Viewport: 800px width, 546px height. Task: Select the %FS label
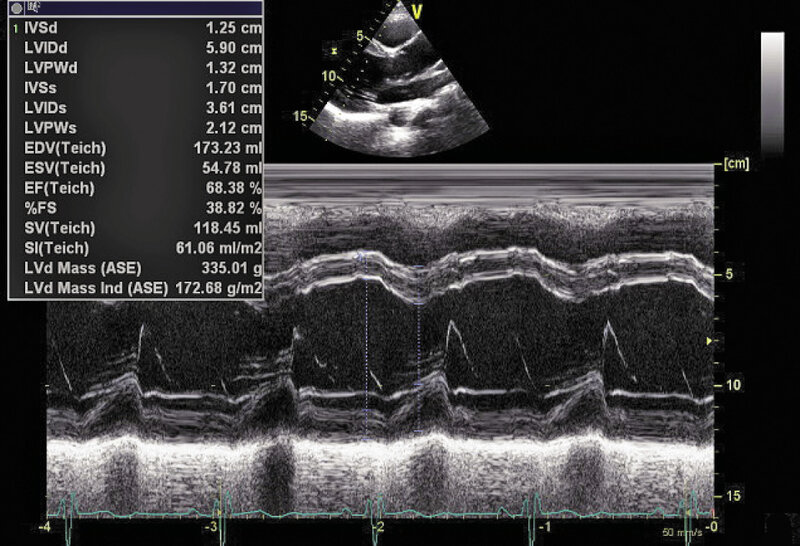[x=40, y=208]
